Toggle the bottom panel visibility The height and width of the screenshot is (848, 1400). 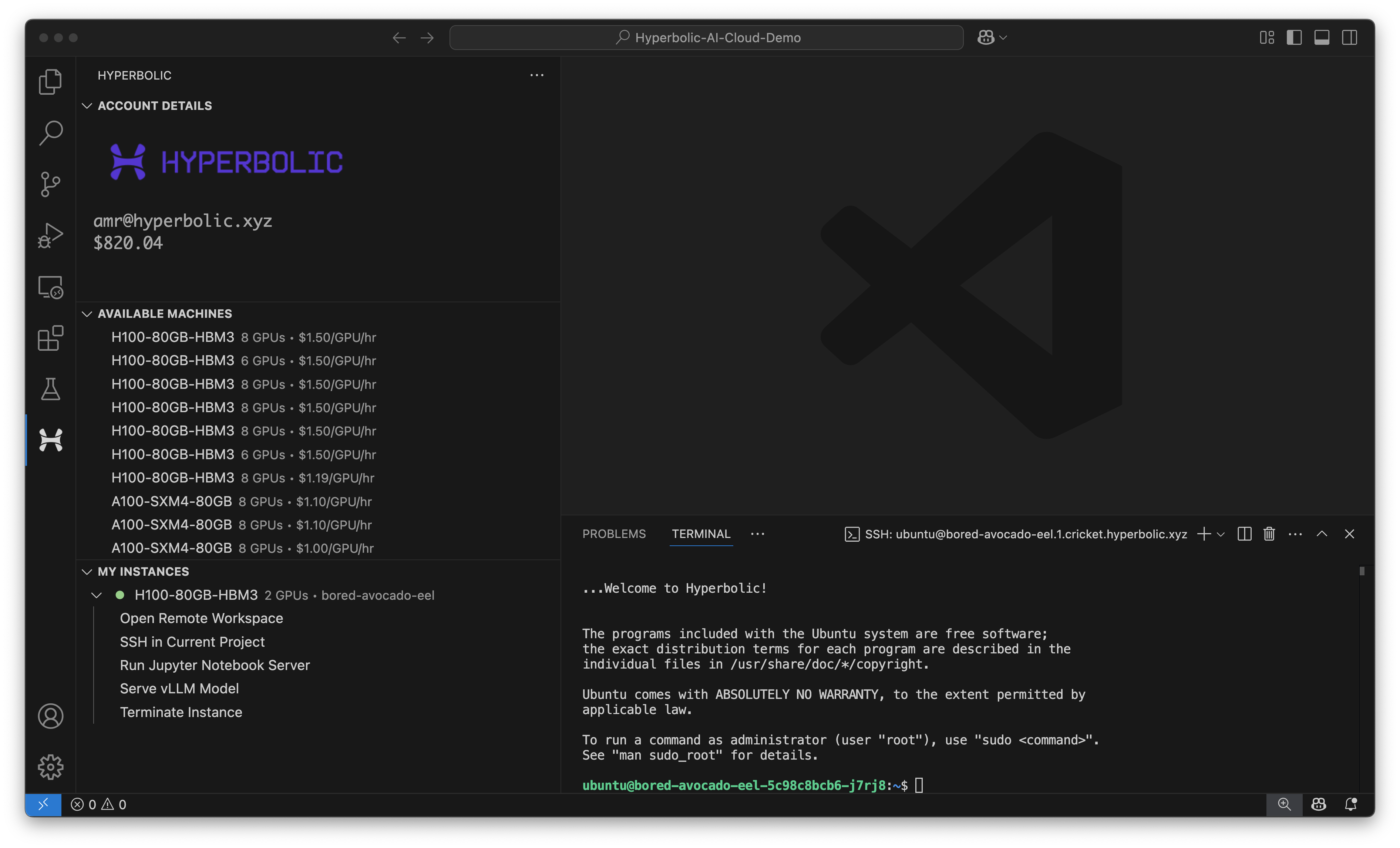[1322, 37]
